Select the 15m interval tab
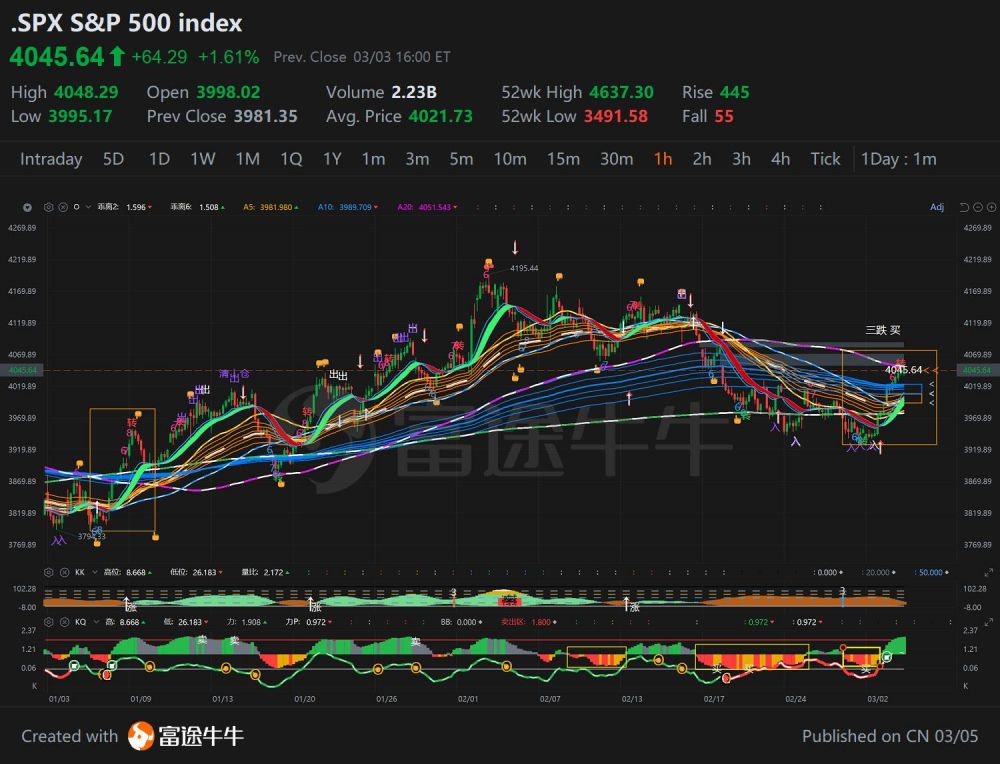 coord(563,159)
